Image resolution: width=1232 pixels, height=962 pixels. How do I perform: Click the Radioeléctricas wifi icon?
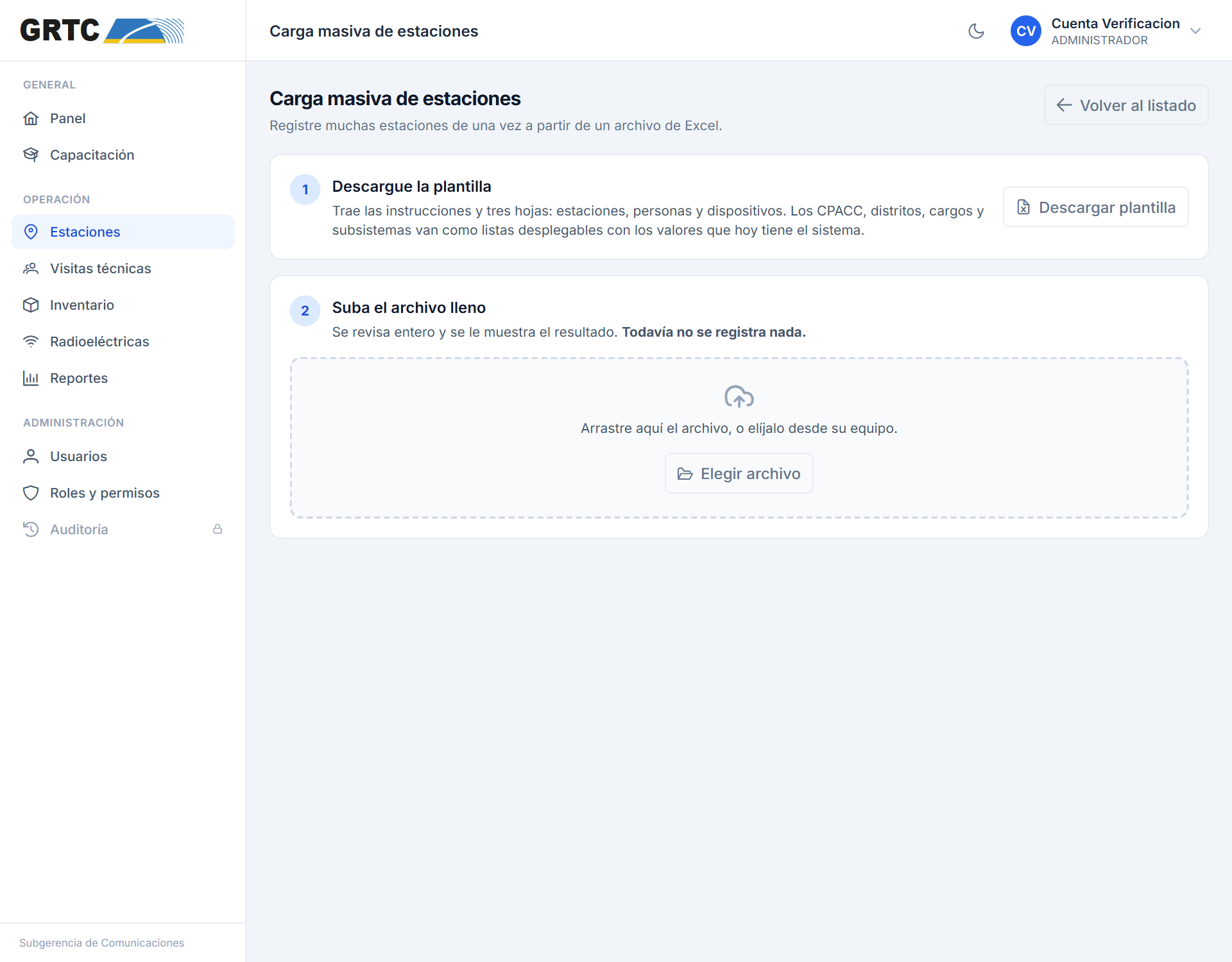point(31,342)
